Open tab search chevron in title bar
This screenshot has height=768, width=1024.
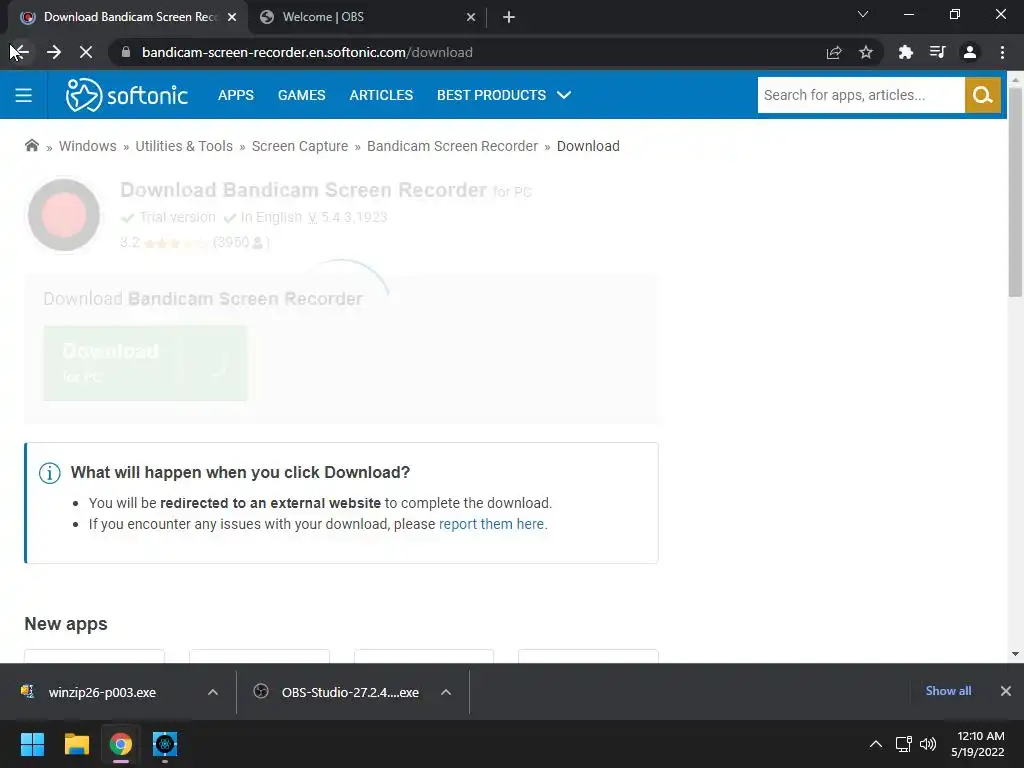[x=863, y=14]
